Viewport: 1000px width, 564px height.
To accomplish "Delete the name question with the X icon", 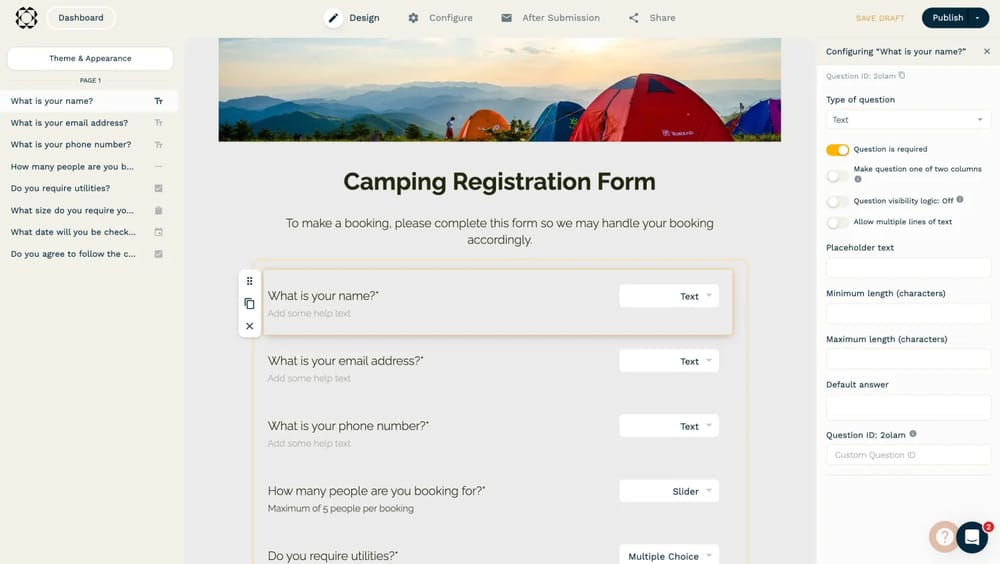I will pyautogui.click(x=249, y=326).
